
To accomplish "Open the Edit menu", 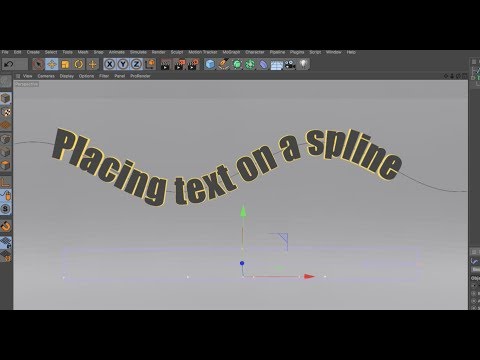I will point(17,52).
